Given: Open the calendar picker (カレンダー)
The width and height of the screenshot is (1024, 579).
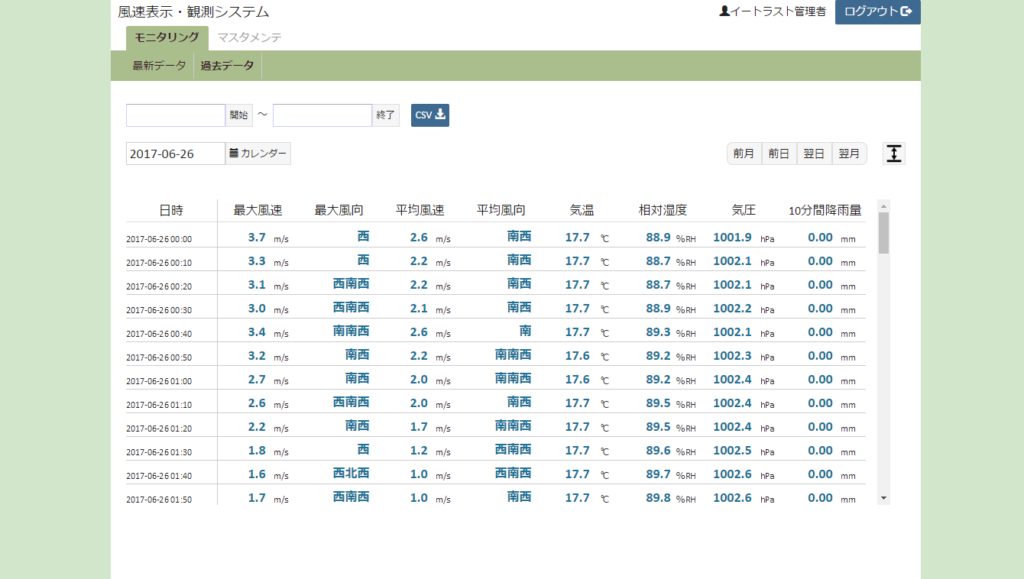Looking at the screenshot, I should pyautogui.click(x=258, y=154).
